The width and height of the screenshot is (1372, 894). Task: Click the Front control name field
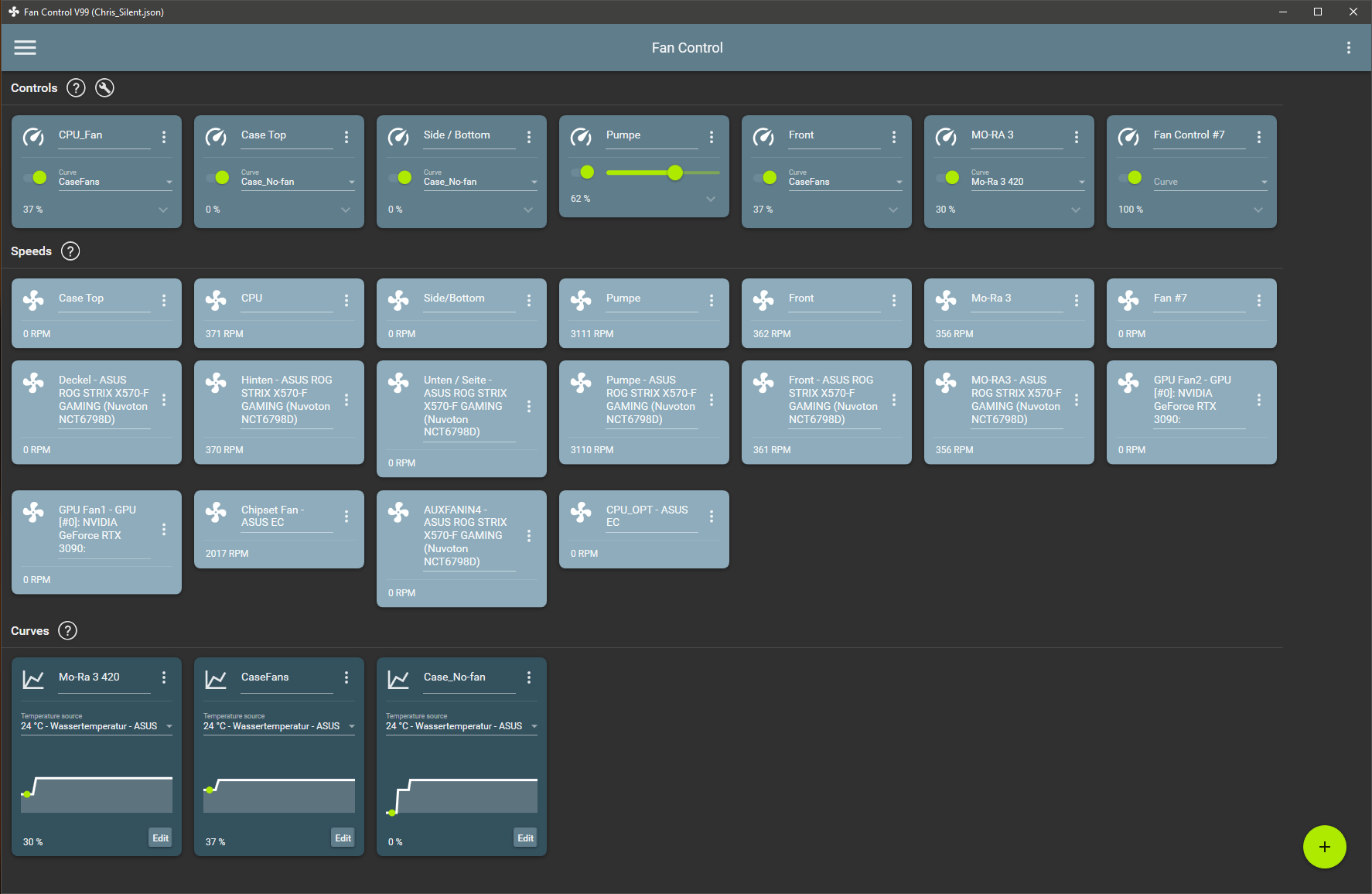(x=834, y=136)
